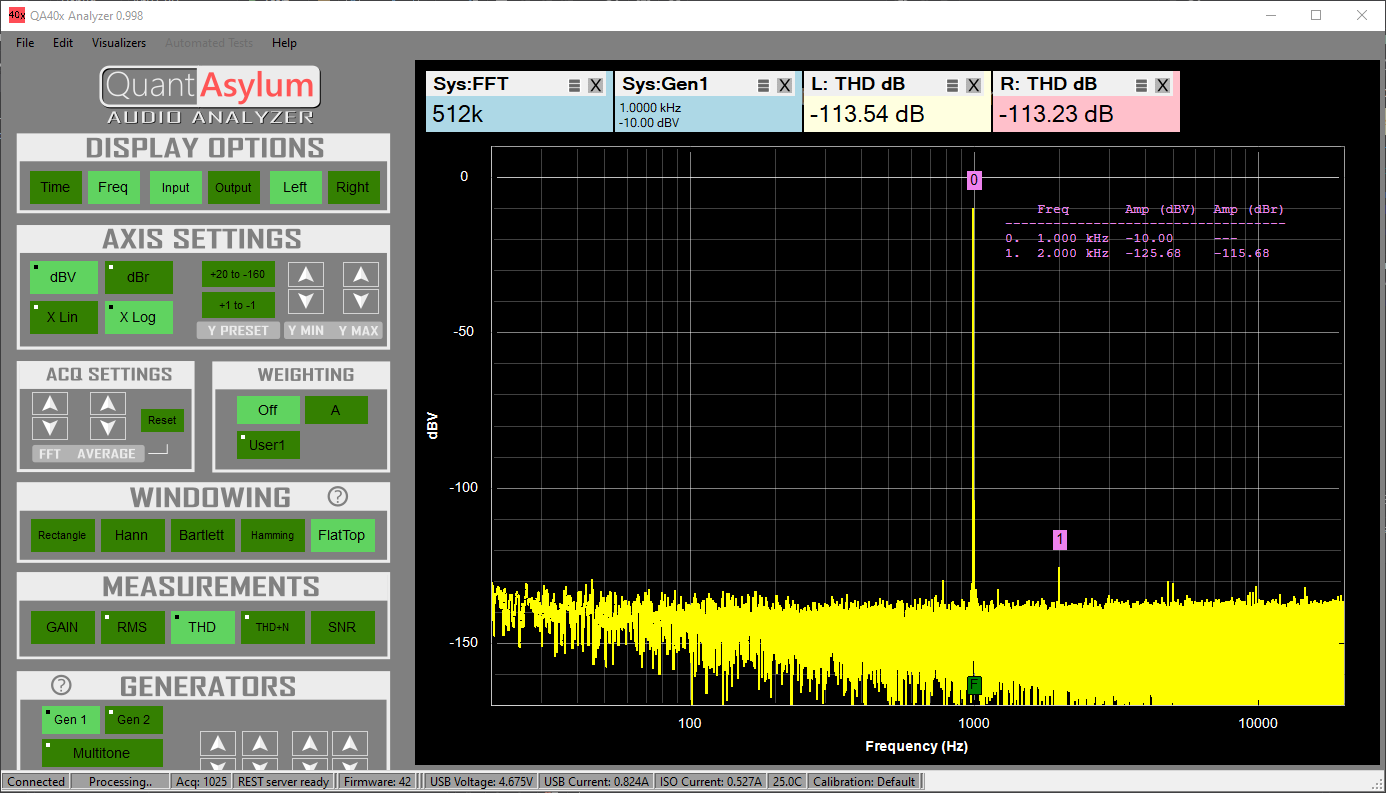Toggle the Left channel display

click(295, 187)
